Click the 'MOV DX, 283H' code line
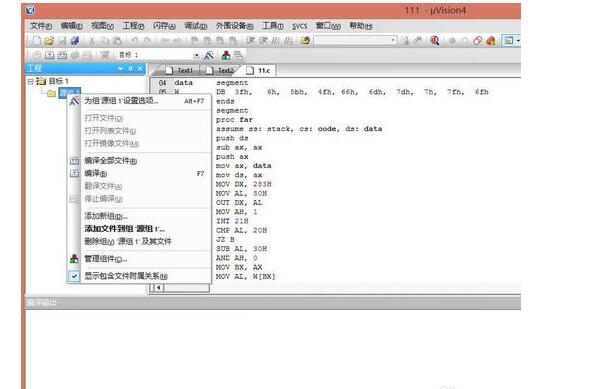The height and width of the screenshot is (389, 613). pyautogui.click(x=244, y=184)
